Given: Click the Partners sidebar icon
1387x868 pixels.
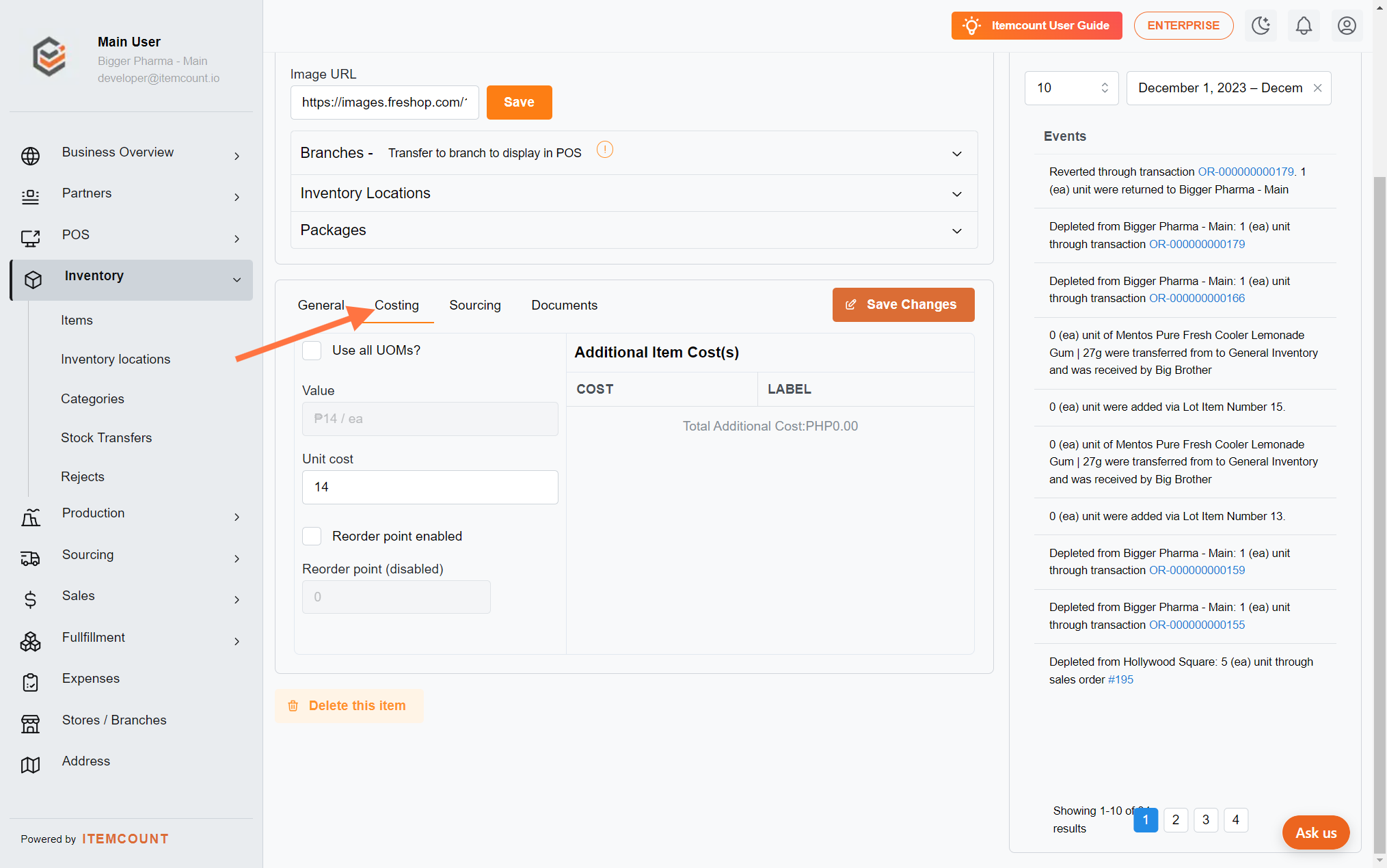Looking at the screenshot, I should [x=30, y=197].
